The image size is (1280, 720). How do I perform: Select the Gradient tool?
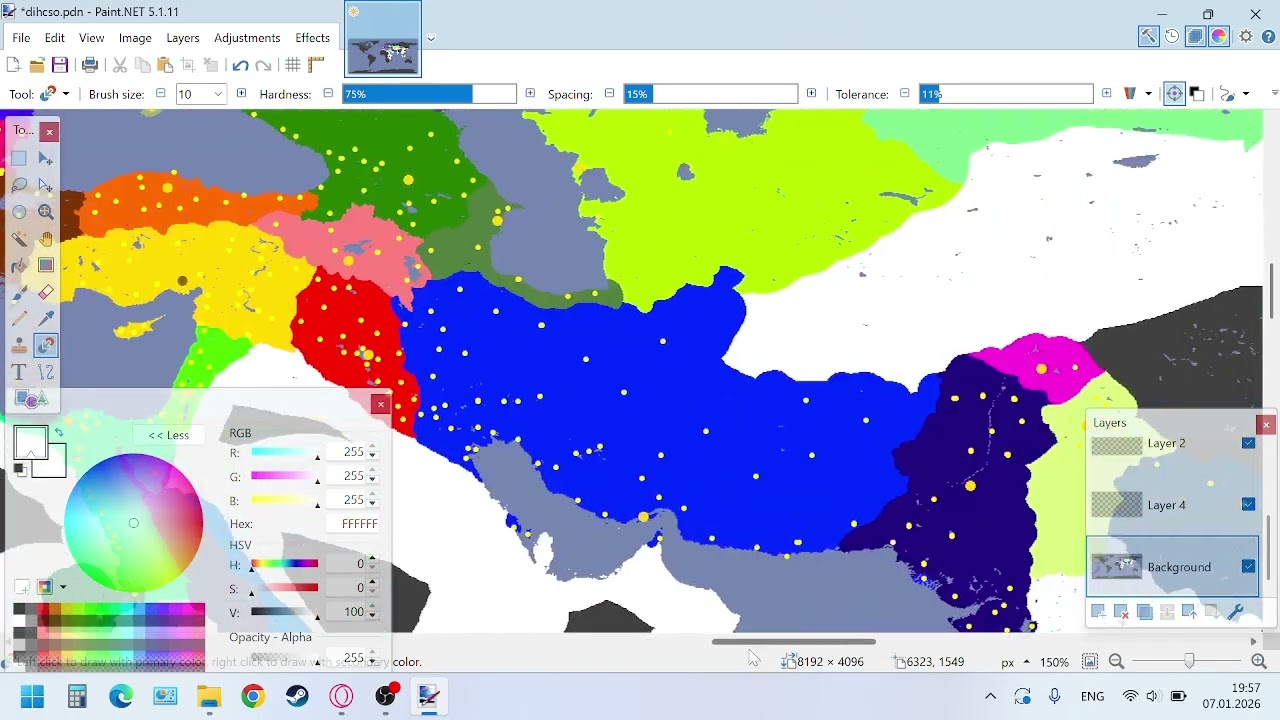click(46, 266)
